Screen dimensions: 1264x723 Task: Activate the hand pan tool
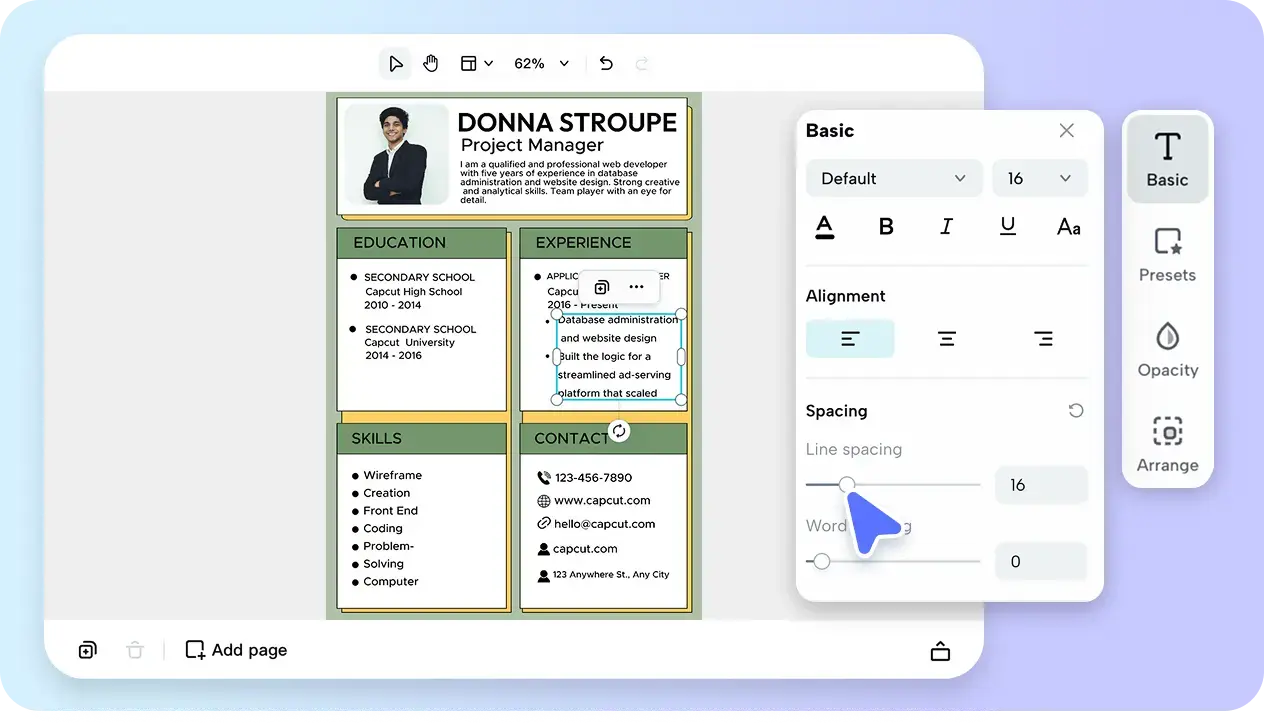point(430,64)
